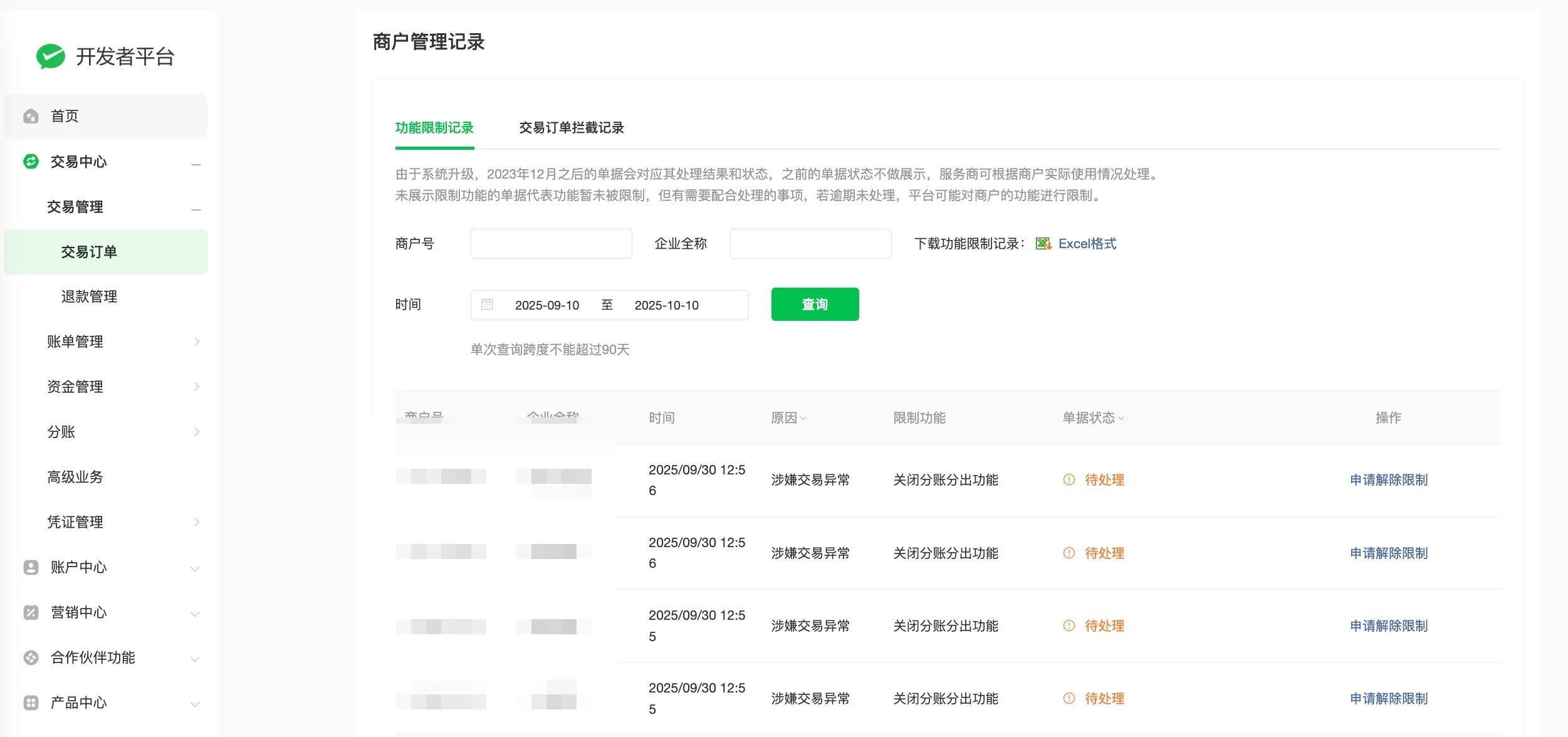This screenshot has width=1568, height=737.
Task: Expand the 账单管理 submenu chevron
Action: [196, 342]
